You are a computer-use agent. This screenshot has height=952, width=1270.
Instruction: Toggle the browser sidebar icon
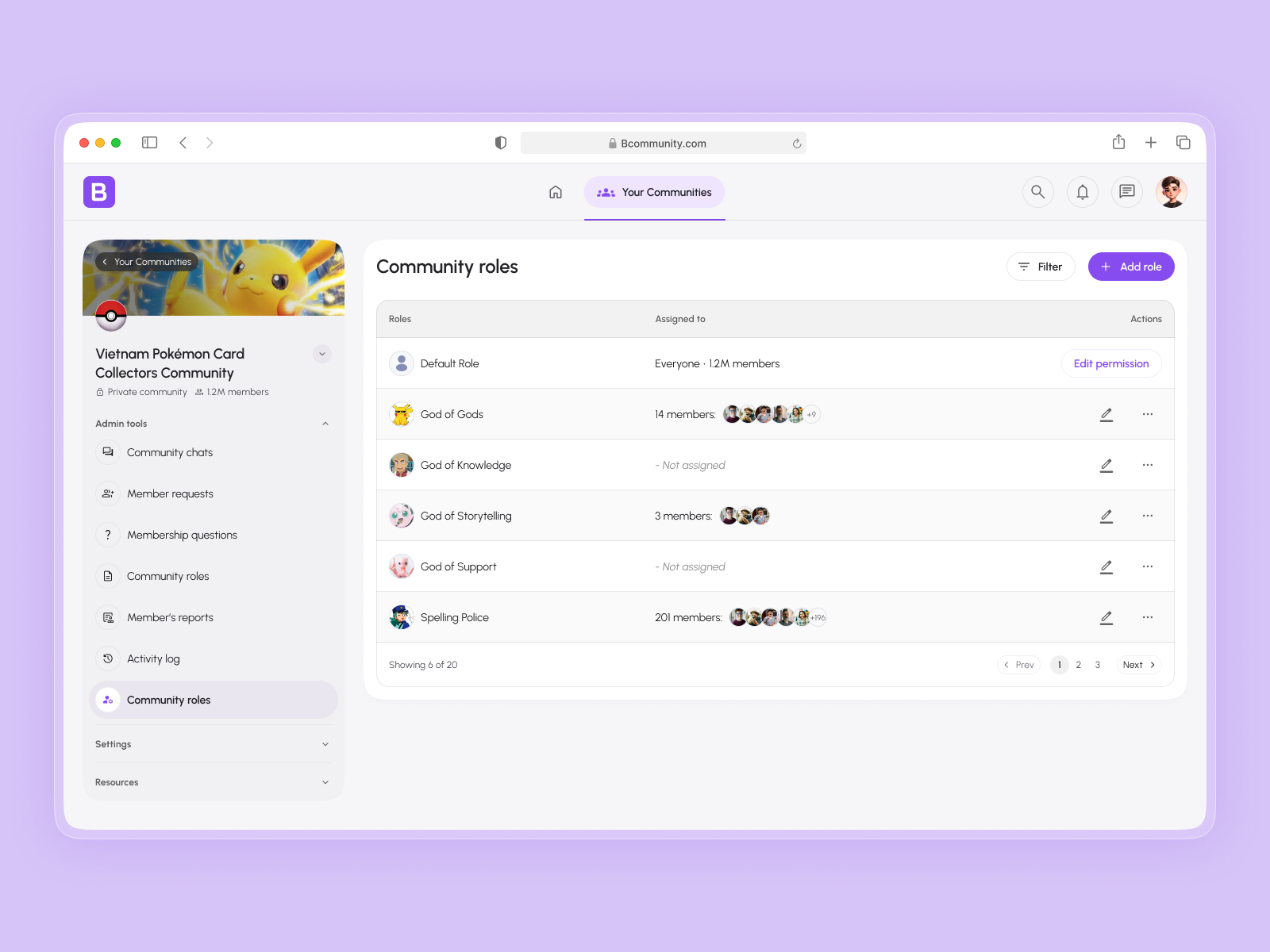pos(150,143)
